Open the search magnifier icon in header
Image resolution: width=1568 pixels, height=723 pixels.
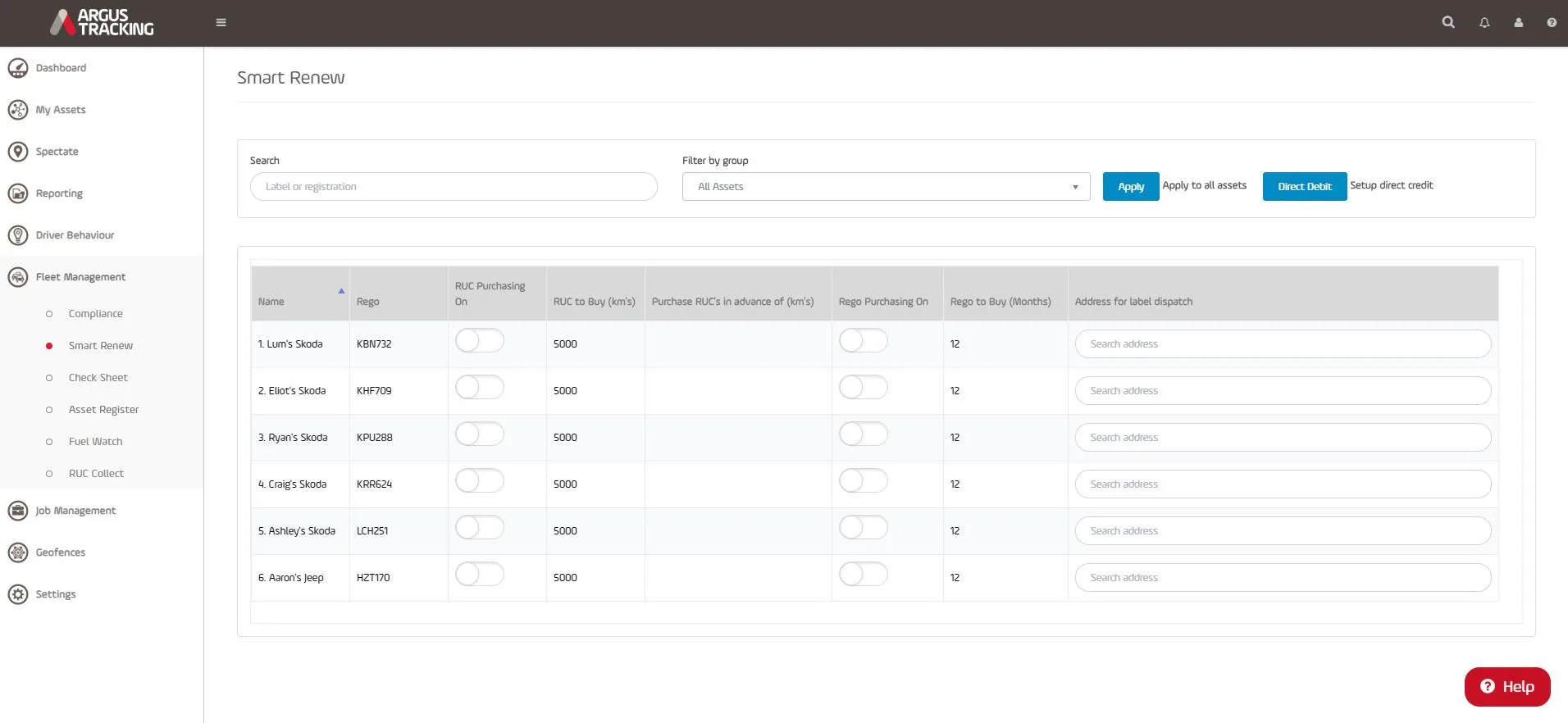(1448, 22)
